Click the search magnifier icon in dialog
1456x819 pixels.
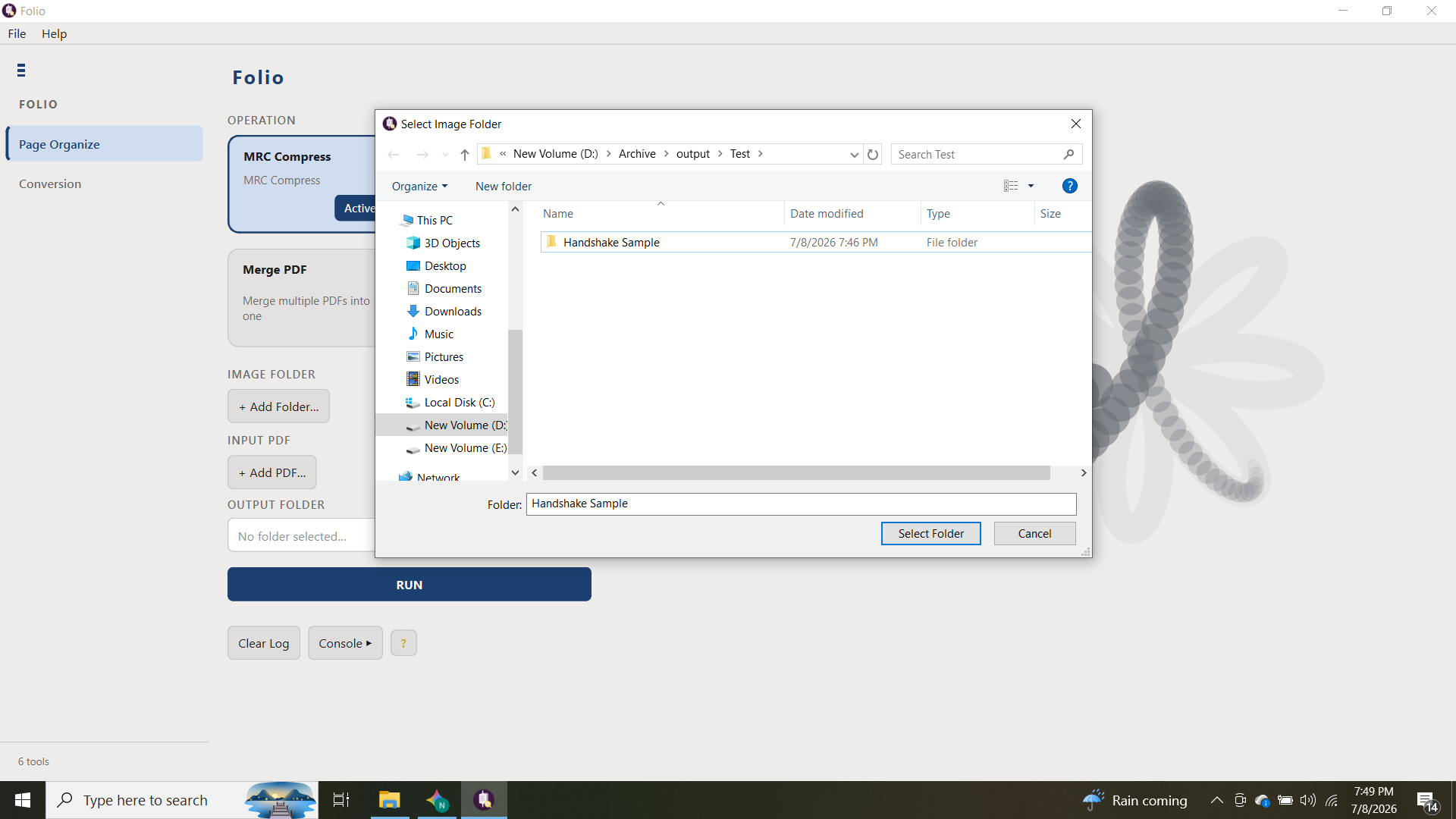click(x=1068, y=155)
